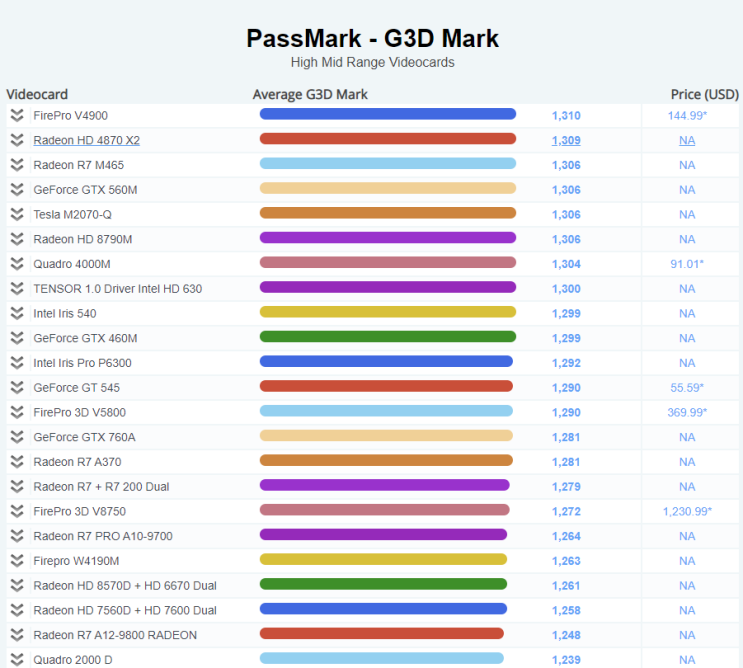
Task: Click the red G3D bar for Radeon HD 4870 X2
Action: pyautogui.click(x=388, y=138)
